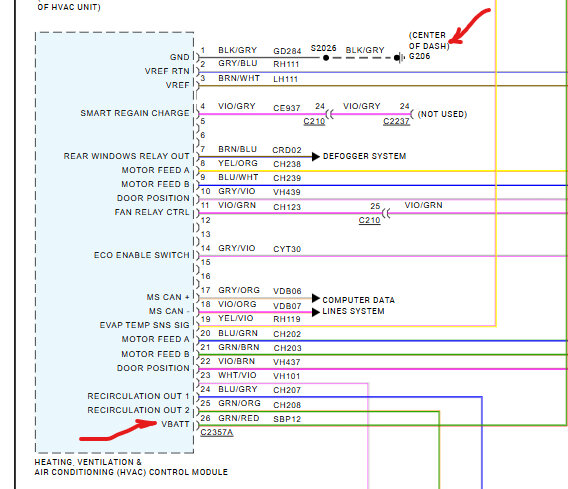Open the C2357A connector link
Viewport: 568px width, 489px height.
[217, 432]
